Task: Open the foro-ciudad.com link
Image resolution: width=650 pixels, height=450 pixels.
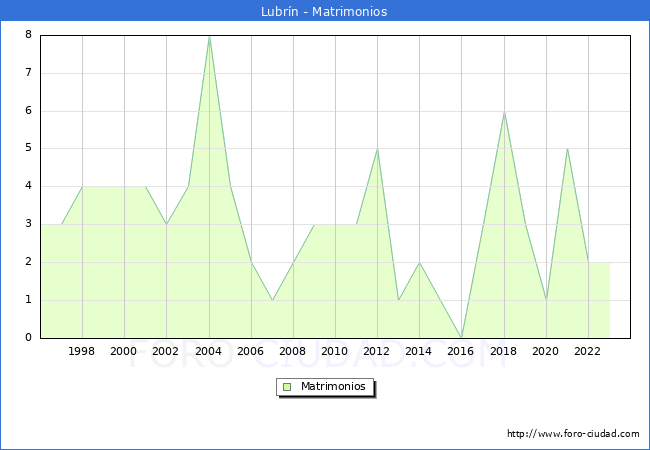Action: pyautogui.click(x=573, y=434)
